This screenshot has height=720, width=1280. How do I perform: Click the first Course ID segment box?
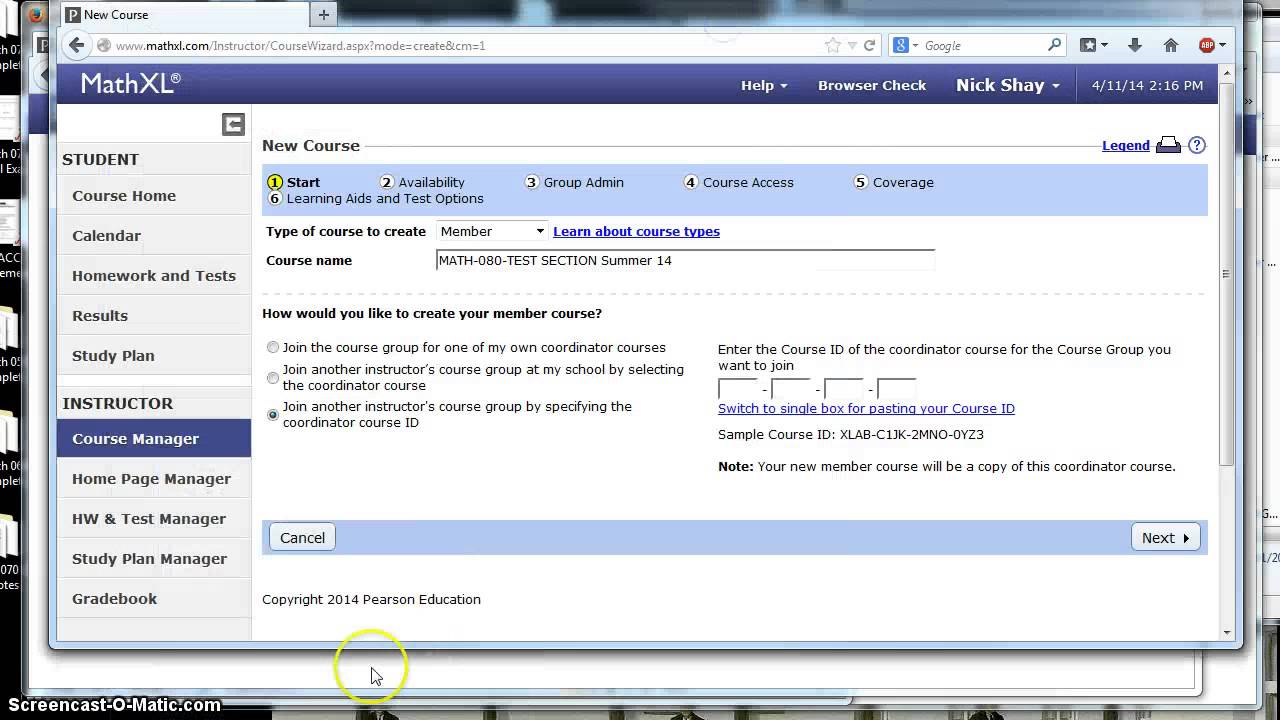coord(738,388)
